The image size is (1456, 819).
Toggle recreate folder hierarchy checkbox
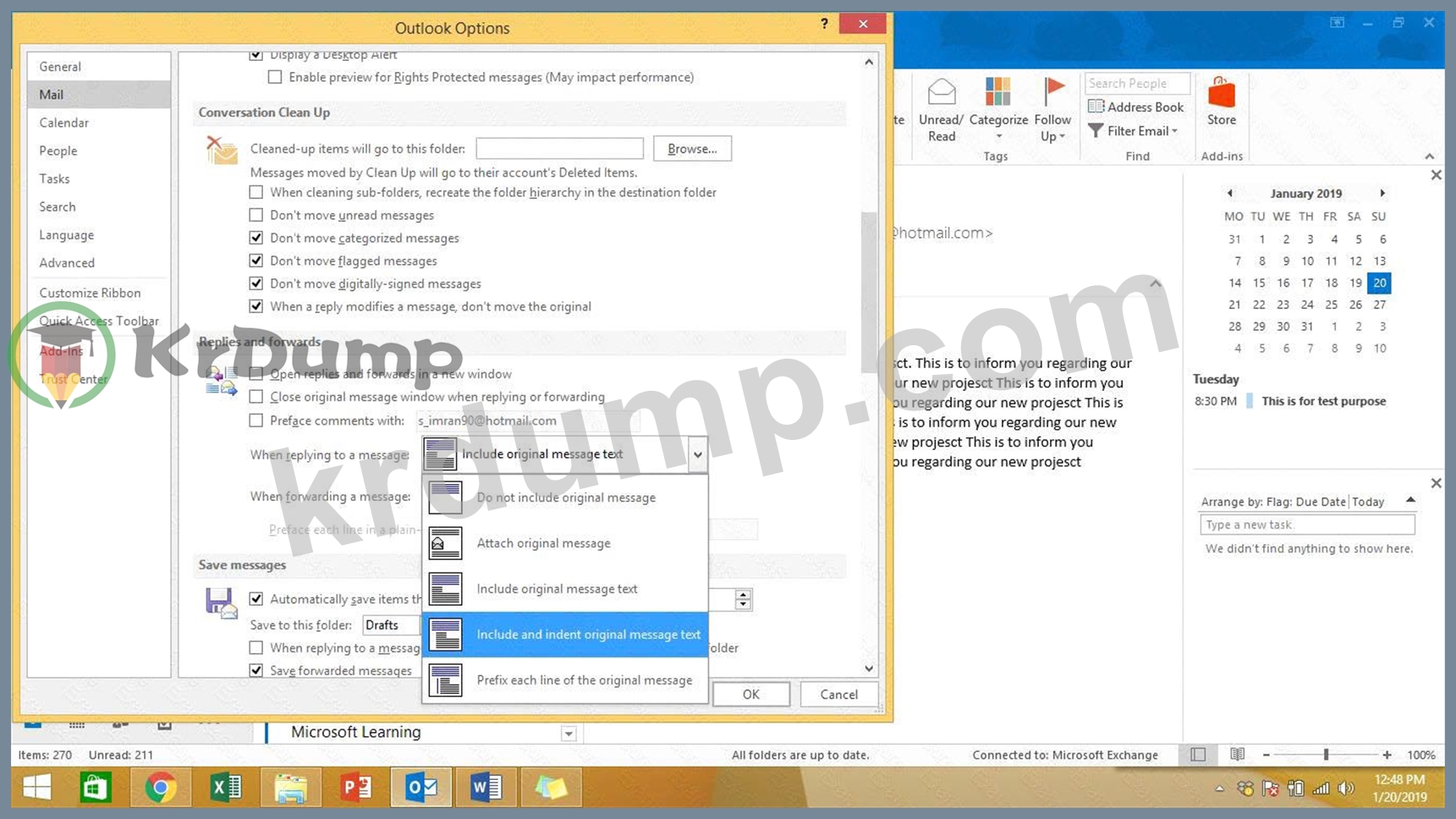256,192
